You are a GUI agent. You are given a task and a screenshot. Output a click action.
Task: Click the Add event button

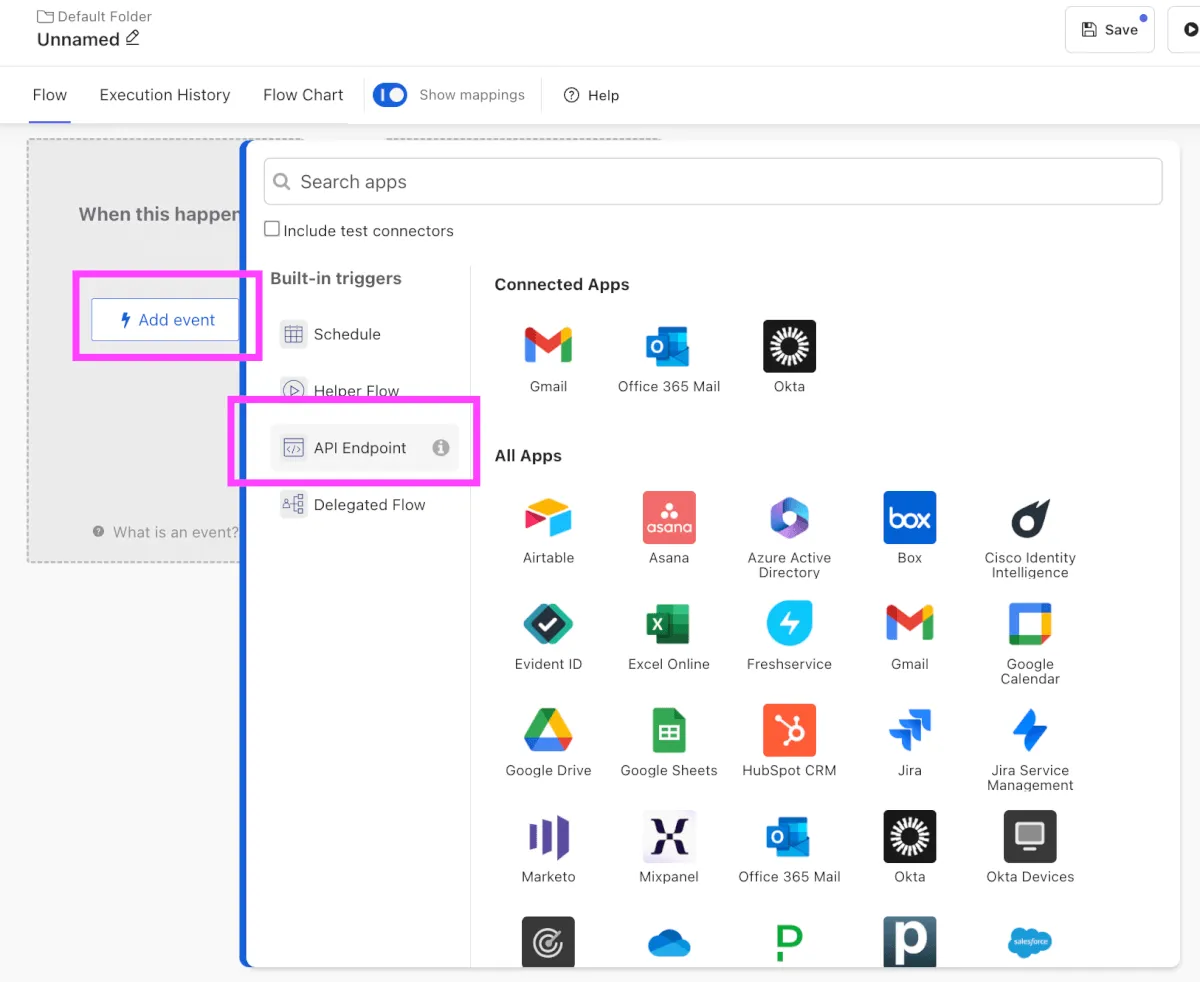click(166, 320)
